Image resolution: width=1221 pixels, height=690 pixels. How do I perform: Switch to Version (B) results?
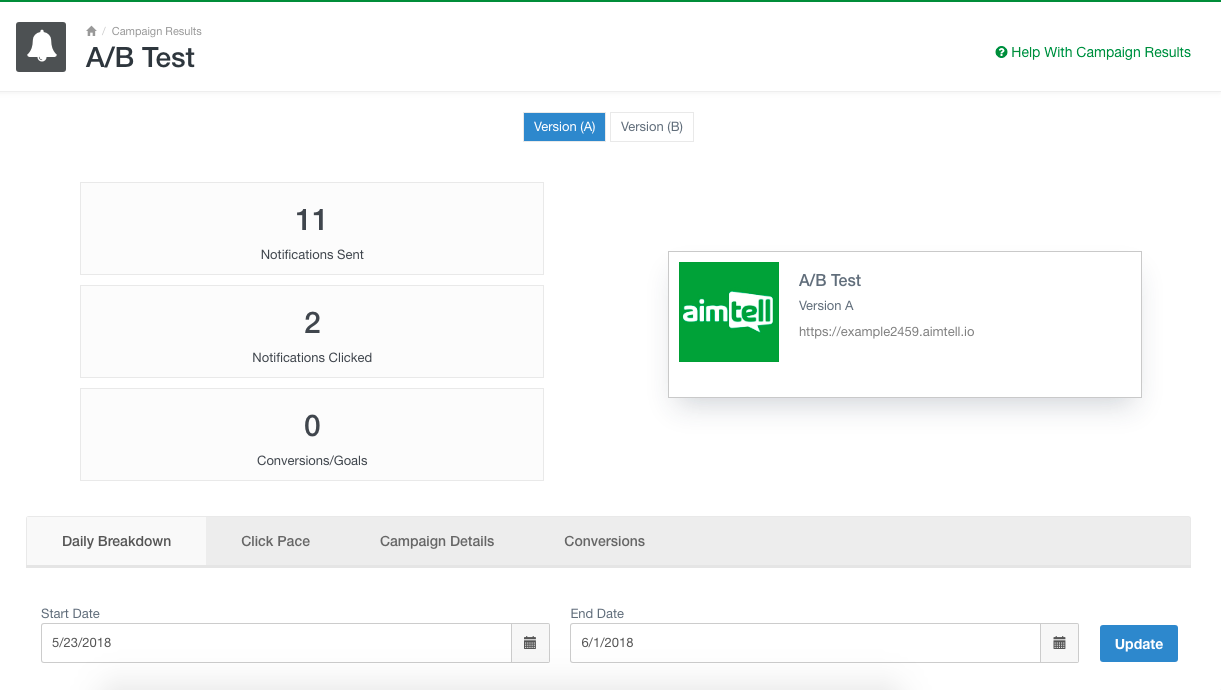click(x=651, y=127)
